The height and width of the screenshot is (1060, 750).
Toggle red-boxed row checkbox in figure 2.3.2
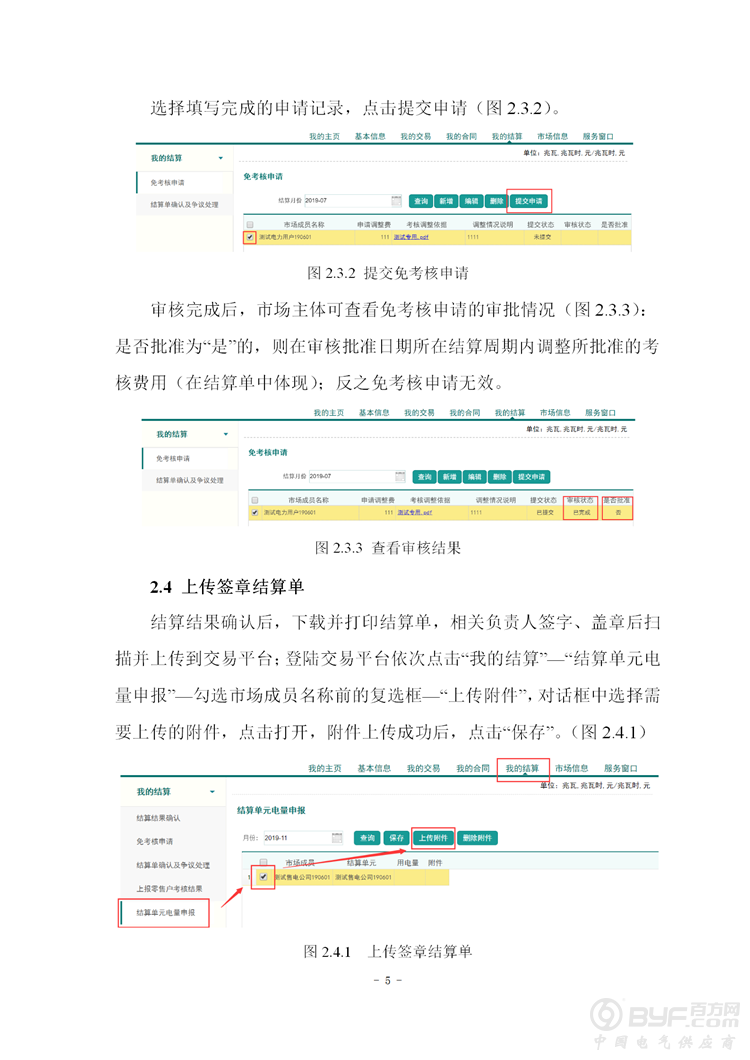coord(250,238)
